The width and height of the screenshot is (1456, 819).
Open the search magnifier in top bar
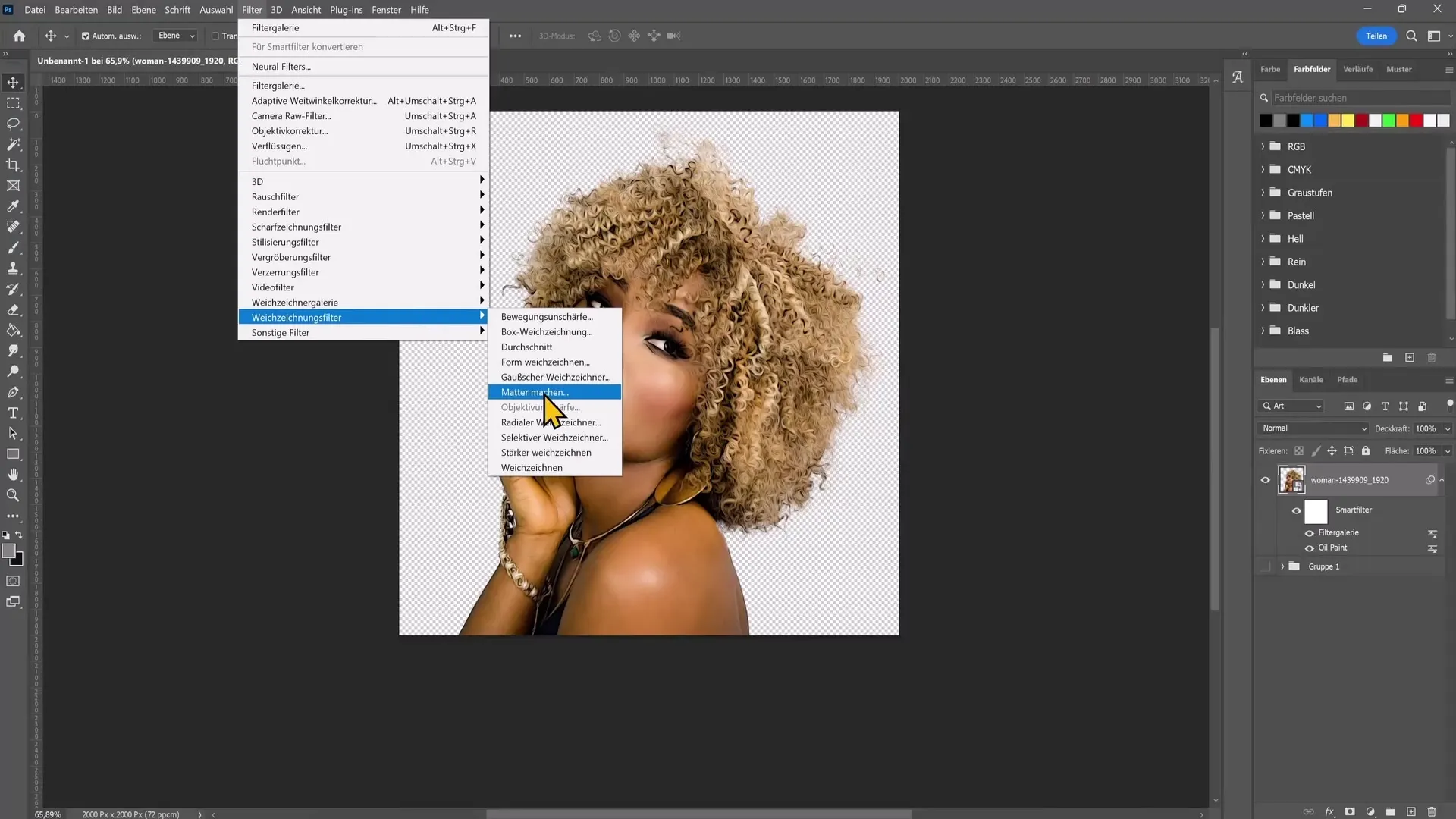coord(1411,36)
